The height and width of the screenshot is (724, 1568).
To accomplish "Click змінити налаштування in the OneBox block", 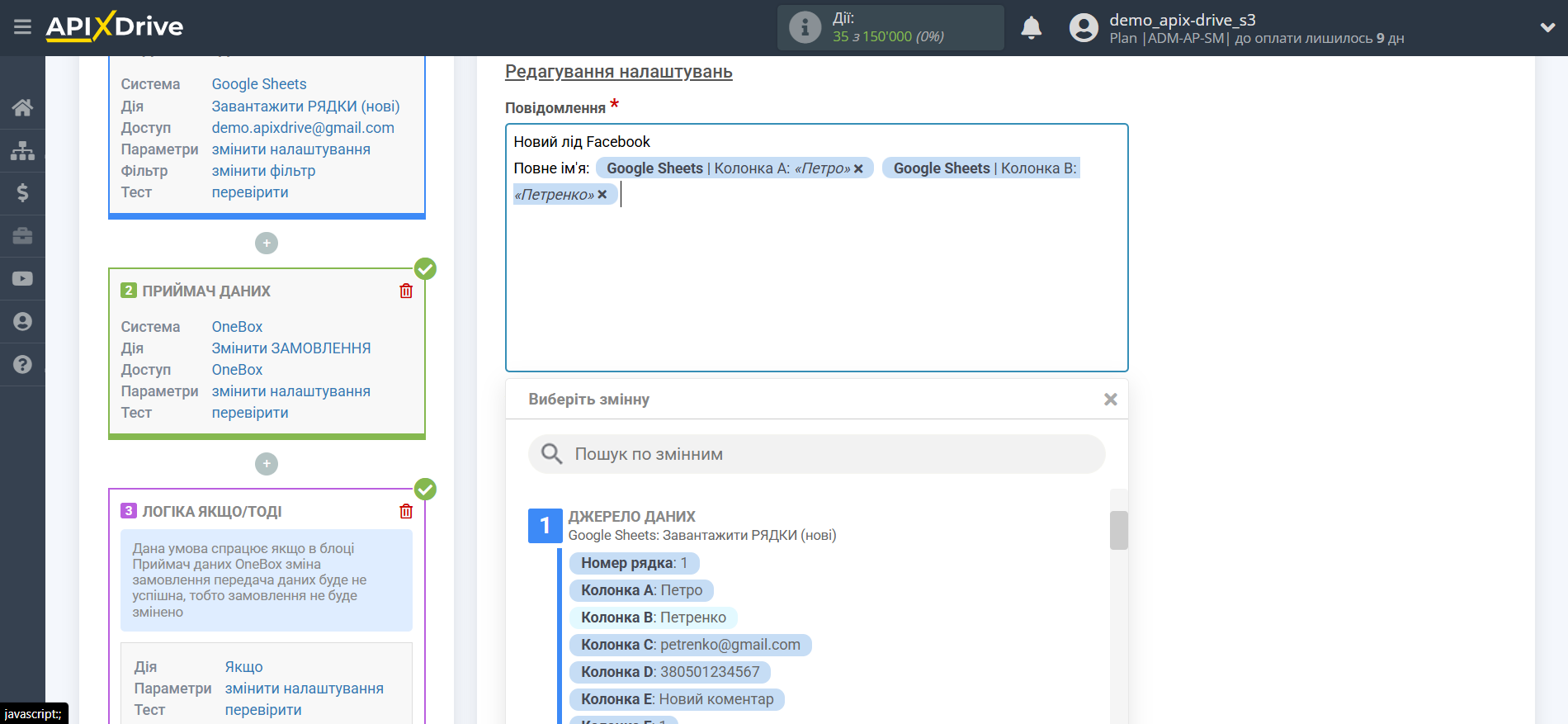I will pos(290,391).
